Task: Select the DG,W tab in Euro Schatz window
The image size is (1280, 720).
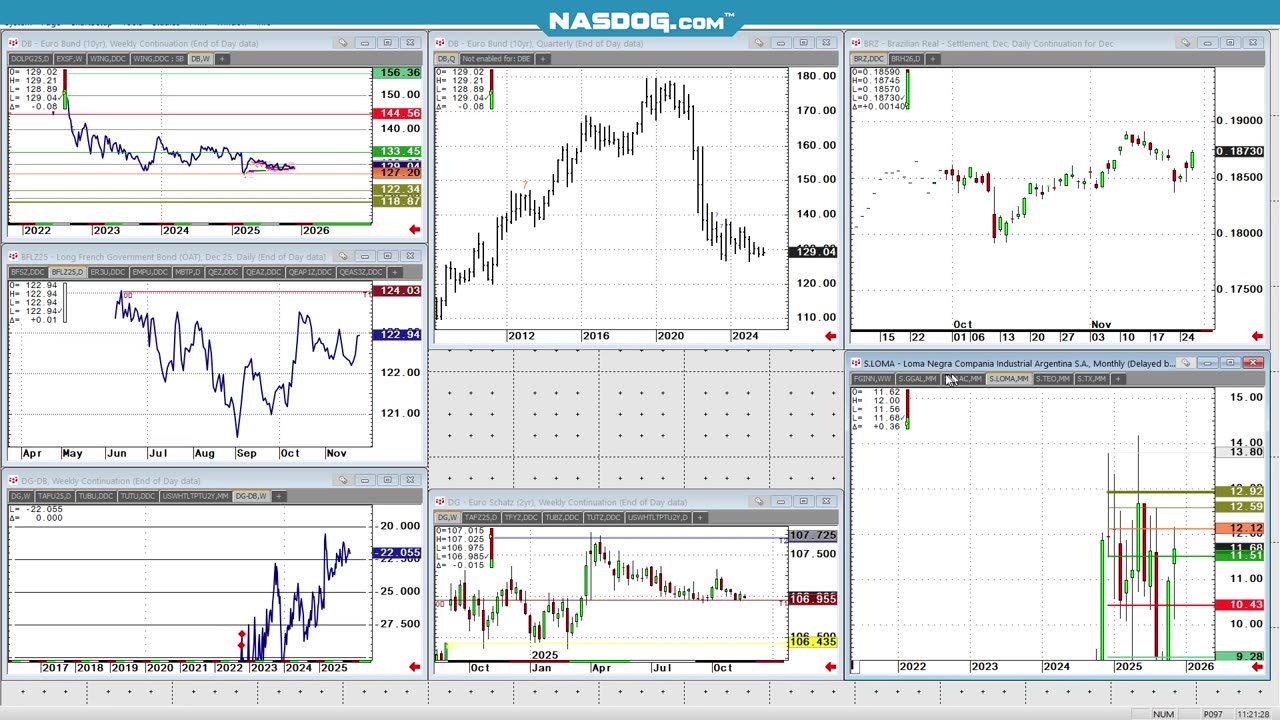Action: point(446,518)
